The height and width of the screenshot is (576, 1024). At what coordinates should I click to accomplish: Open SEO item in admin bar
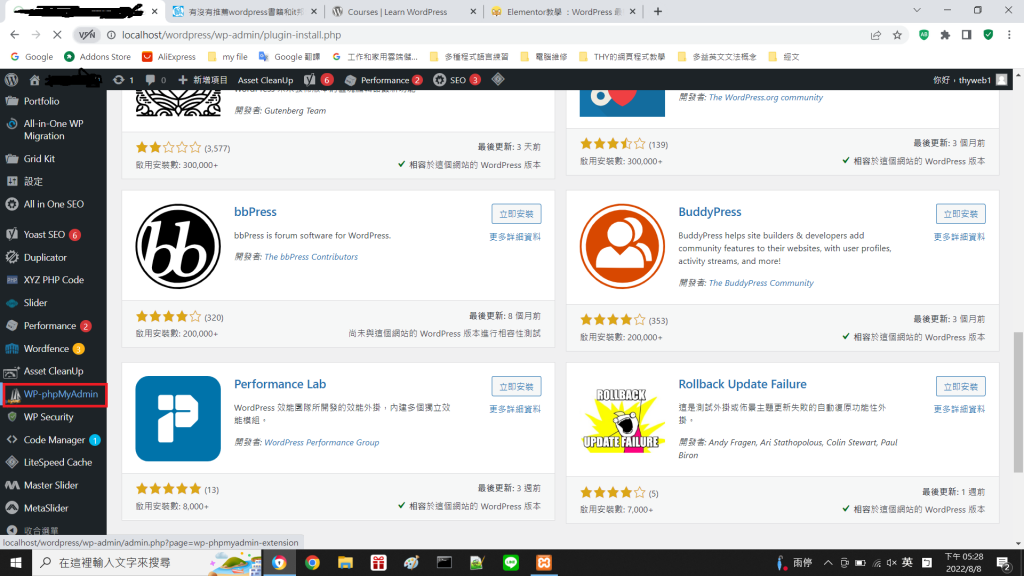456,80
